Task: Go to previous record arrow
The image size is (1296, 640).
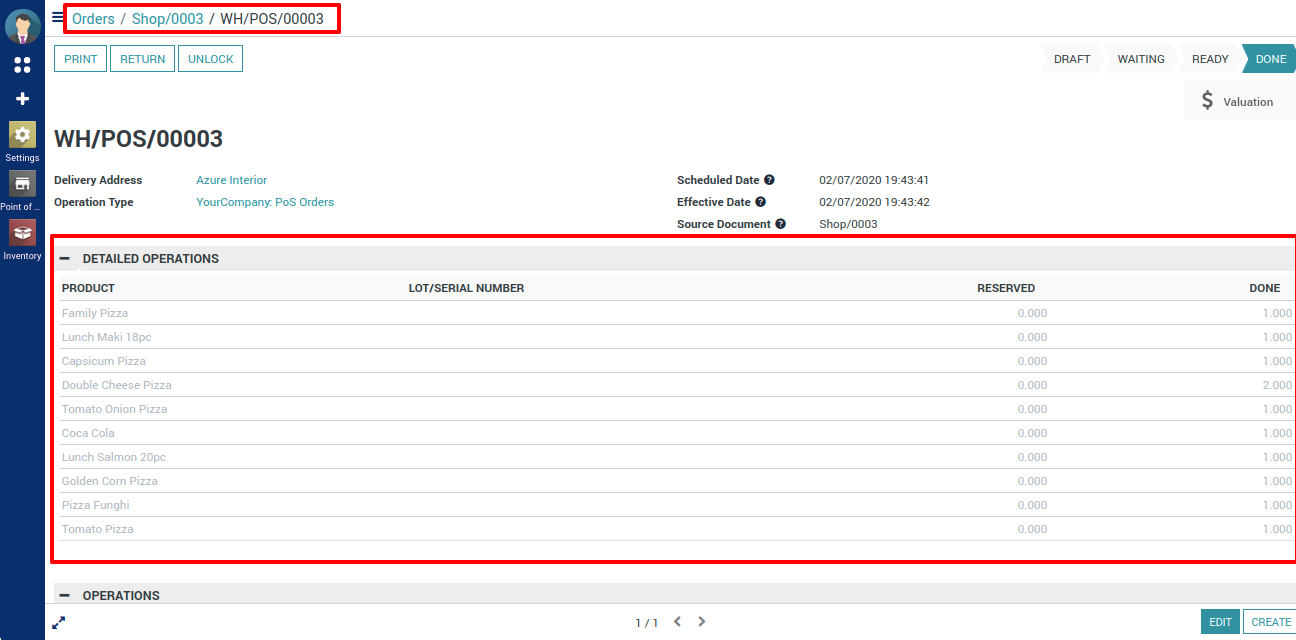Action: (677, 622)
